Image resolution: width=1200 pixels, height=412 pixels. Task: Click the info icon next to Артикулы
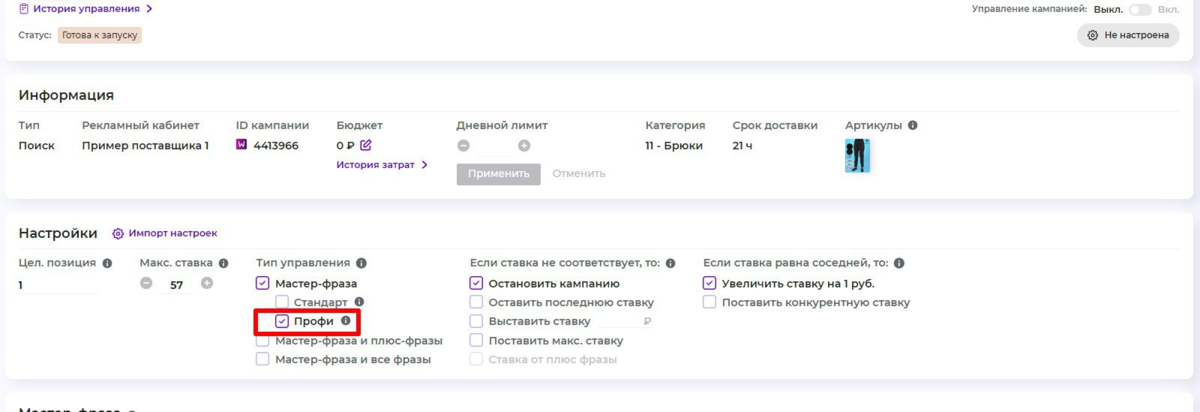click(912, 126)
